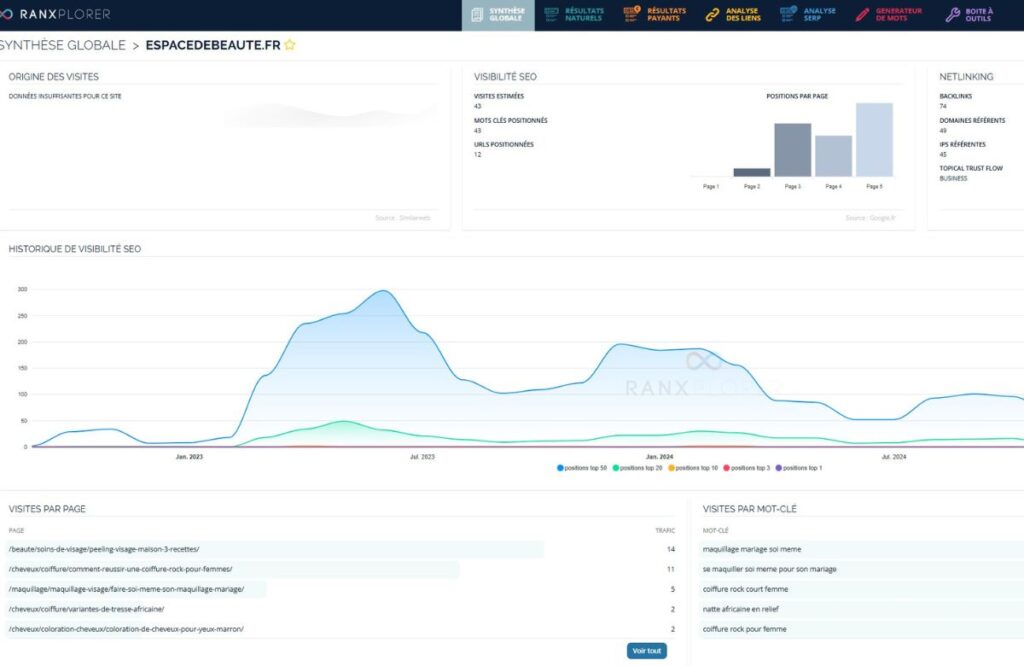Click the traffic value 11 in second row
This screenshot has width=1024, height=666.
[671, 569]
